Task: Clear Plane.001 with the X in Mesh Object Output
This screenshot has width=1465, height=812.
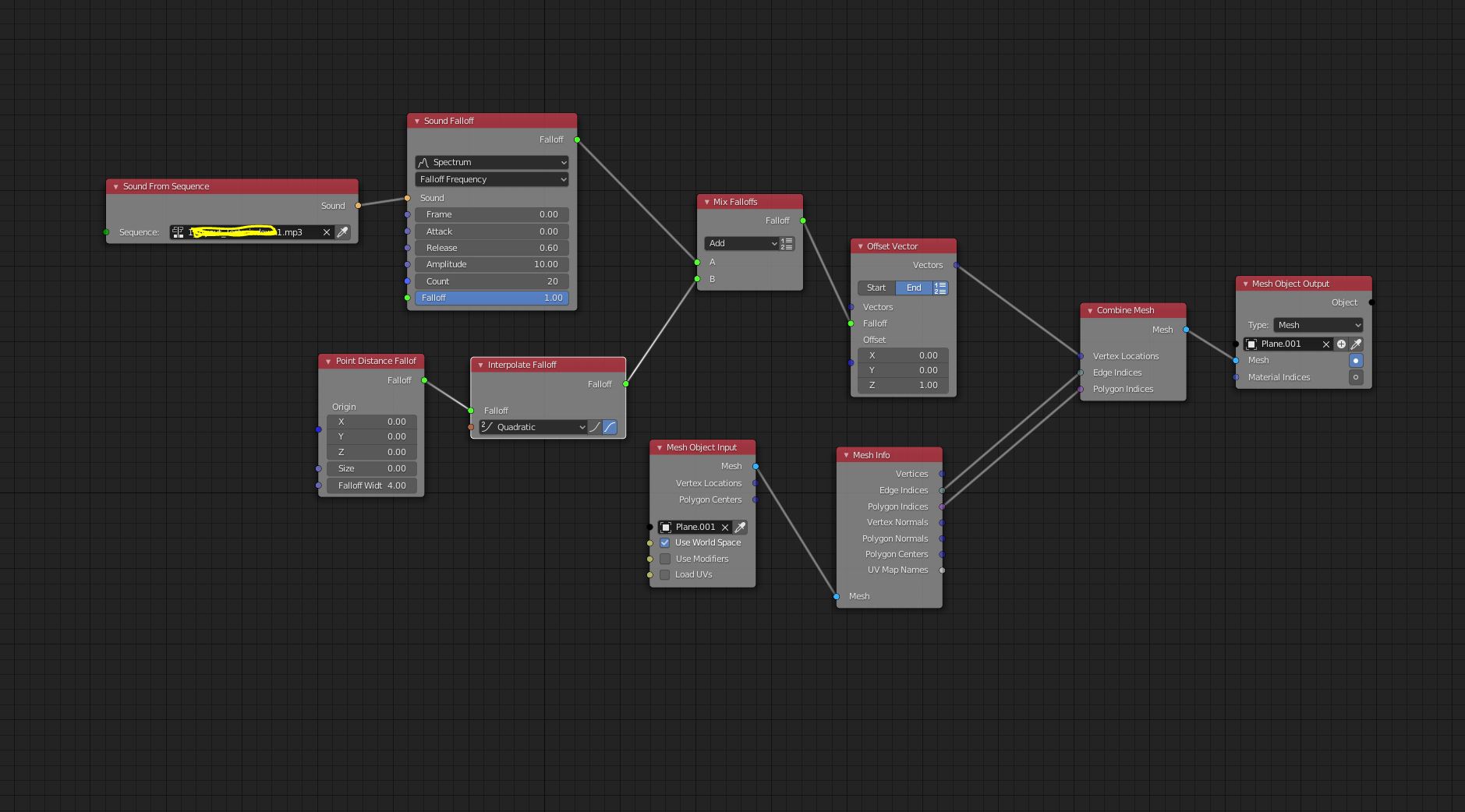Action: 1327,344
